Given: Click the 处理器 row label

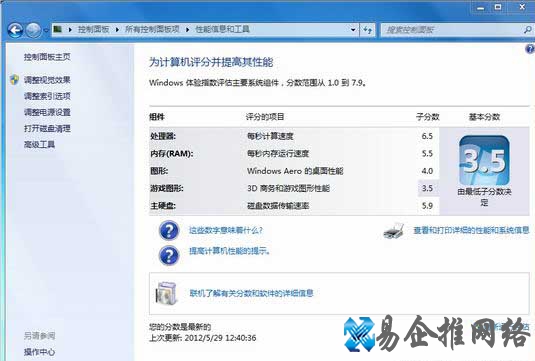Looking at the screenshot, I should [163, 136].
